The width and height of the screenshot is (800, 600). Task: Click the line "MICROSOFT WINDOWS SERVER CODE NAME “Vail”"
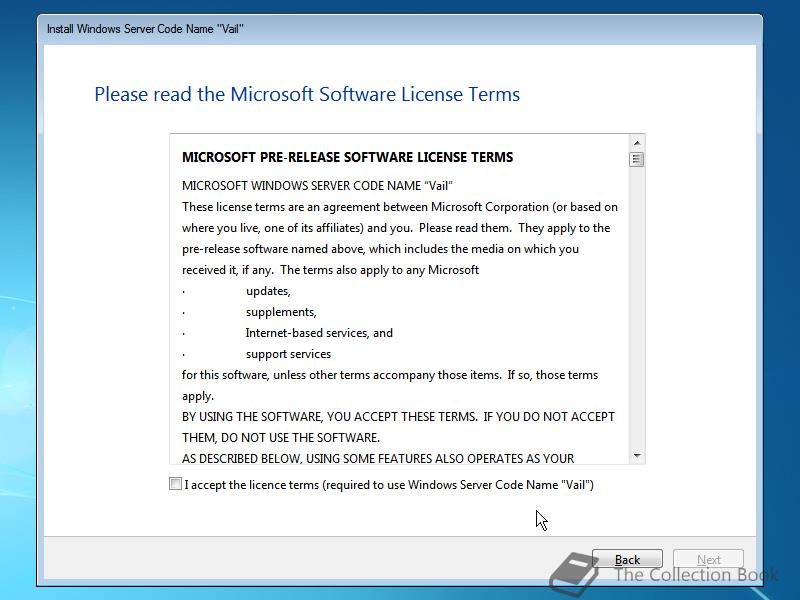(317, 186)
